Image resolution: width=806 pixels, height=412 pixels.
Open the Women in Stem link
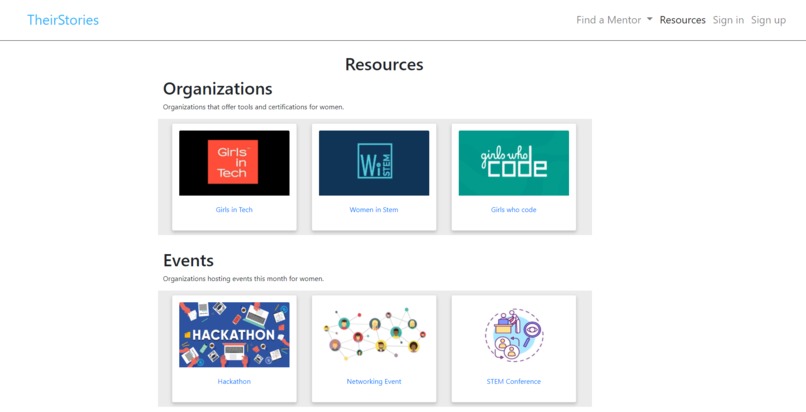[374, 210]
